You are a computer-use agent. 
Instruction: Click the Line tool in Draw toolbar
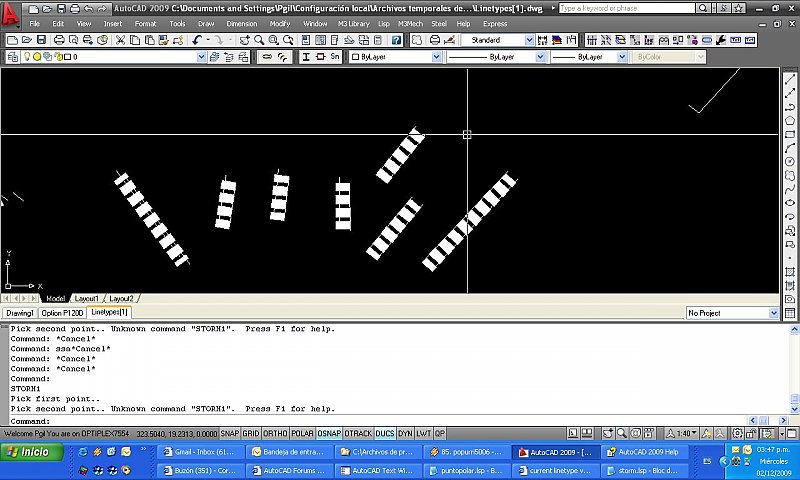click(790, 79)
